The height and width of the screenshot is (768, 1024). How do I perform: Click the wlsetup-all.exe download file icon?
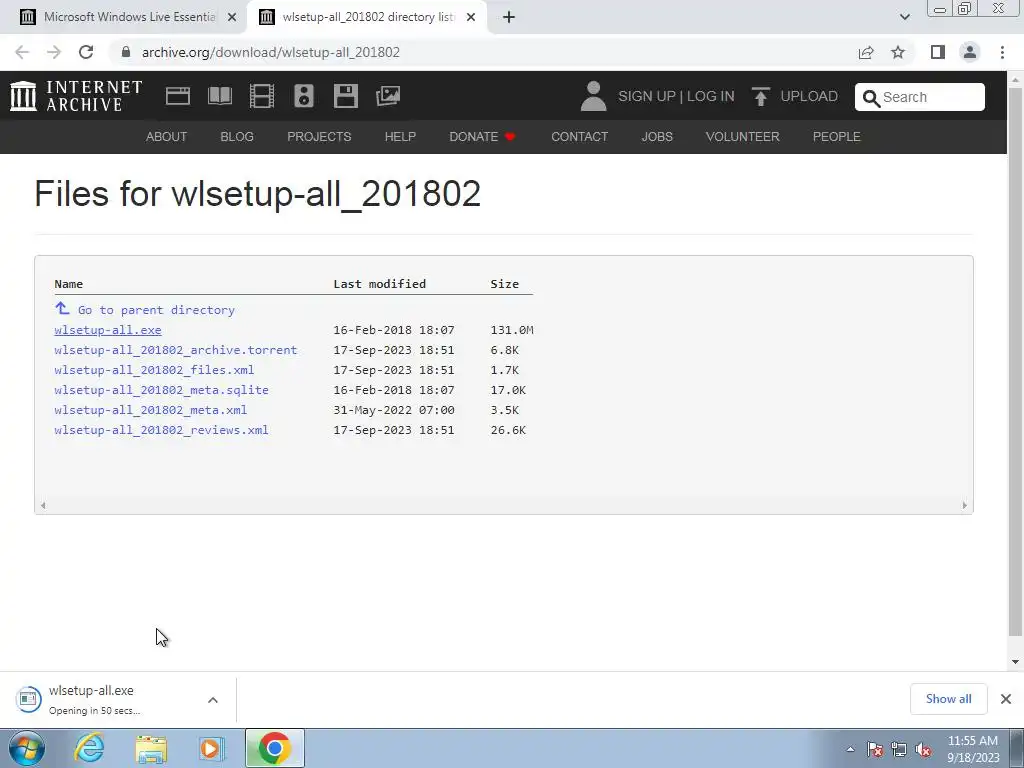coord(28,699)
